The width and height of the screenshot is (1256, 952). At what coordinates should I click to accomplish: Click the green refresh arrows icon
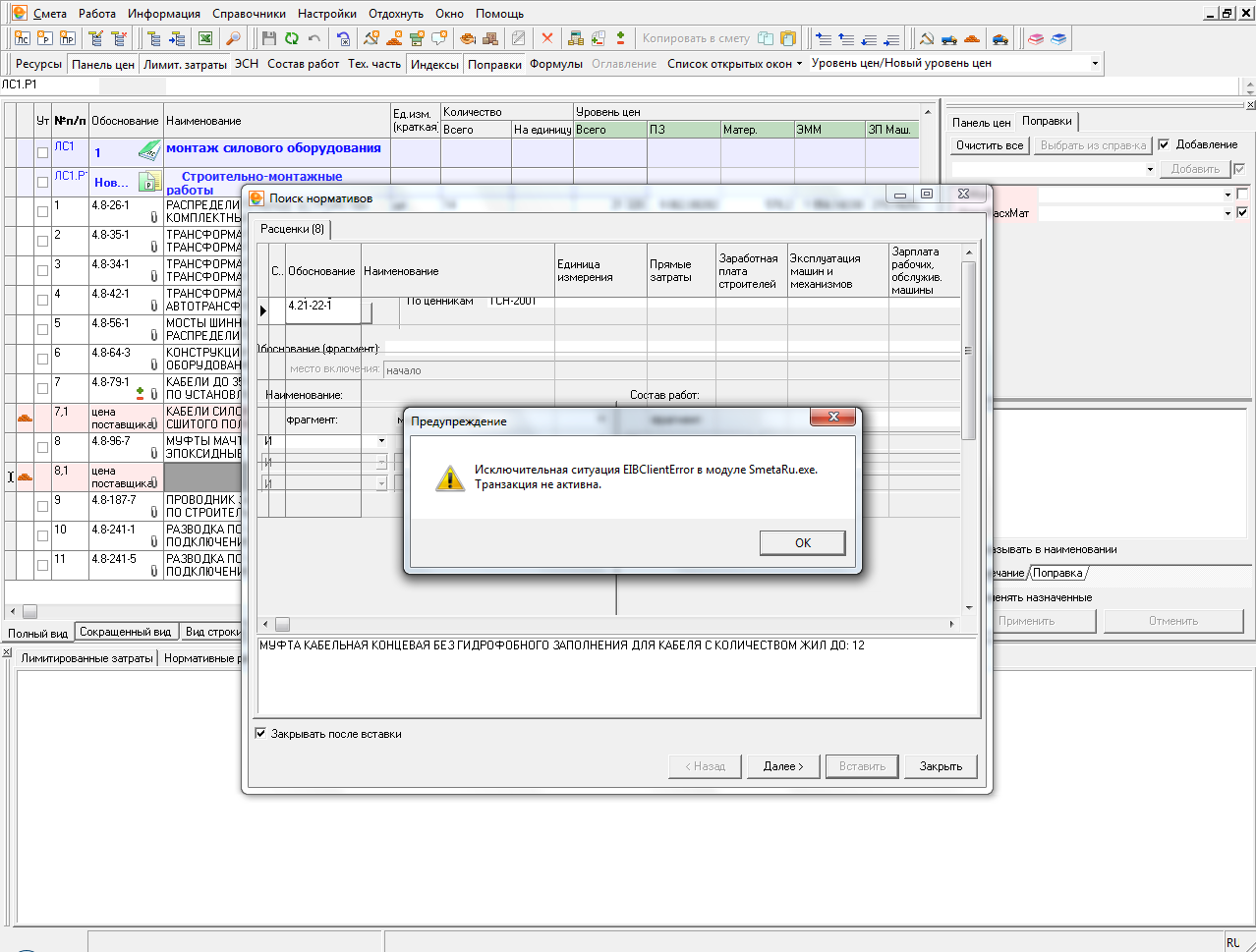[292, 38]
